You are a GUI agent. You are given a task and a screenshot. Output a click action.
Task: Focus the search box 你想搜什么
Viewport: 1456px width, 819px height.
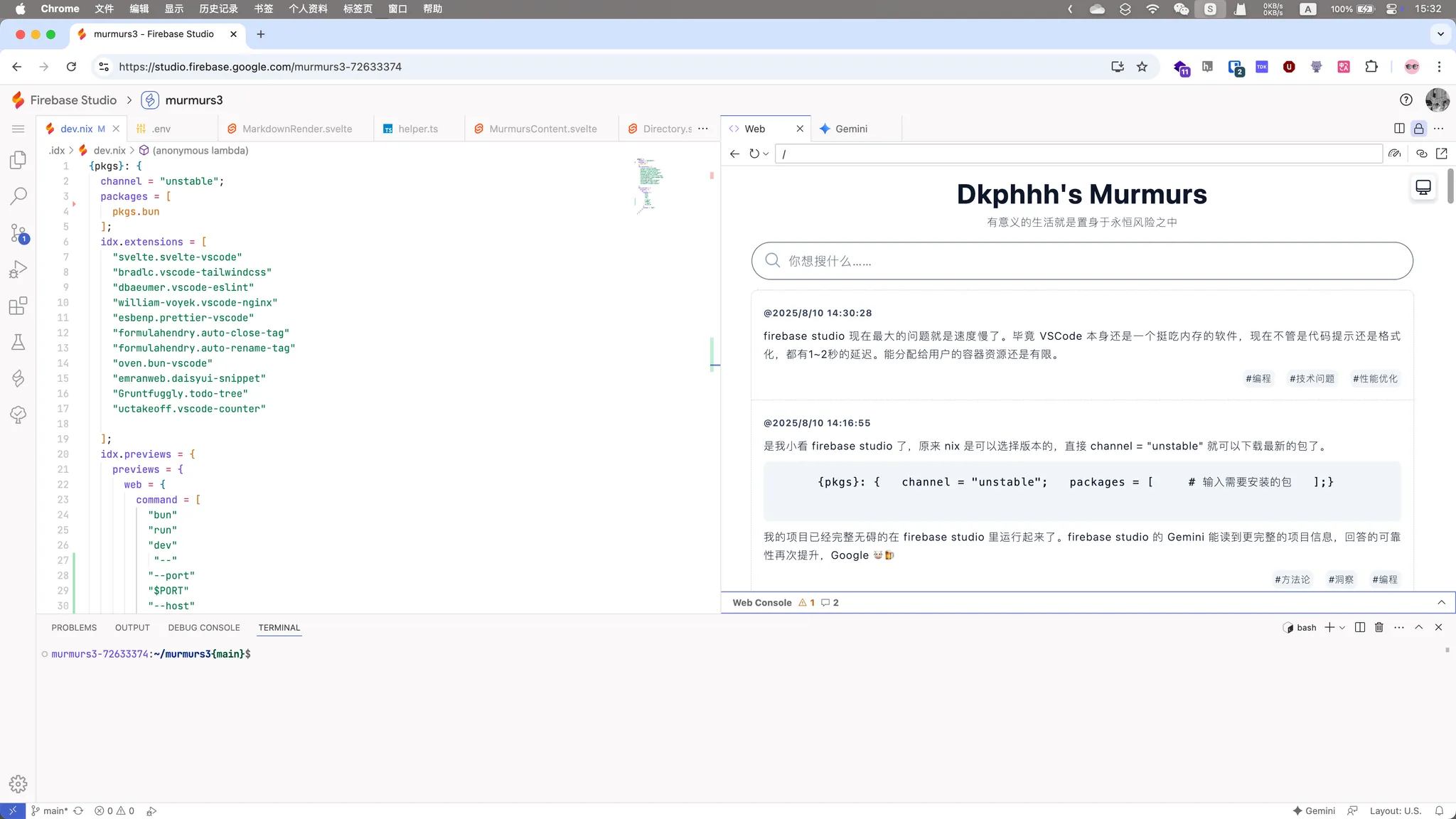(x=1082, y=261)
